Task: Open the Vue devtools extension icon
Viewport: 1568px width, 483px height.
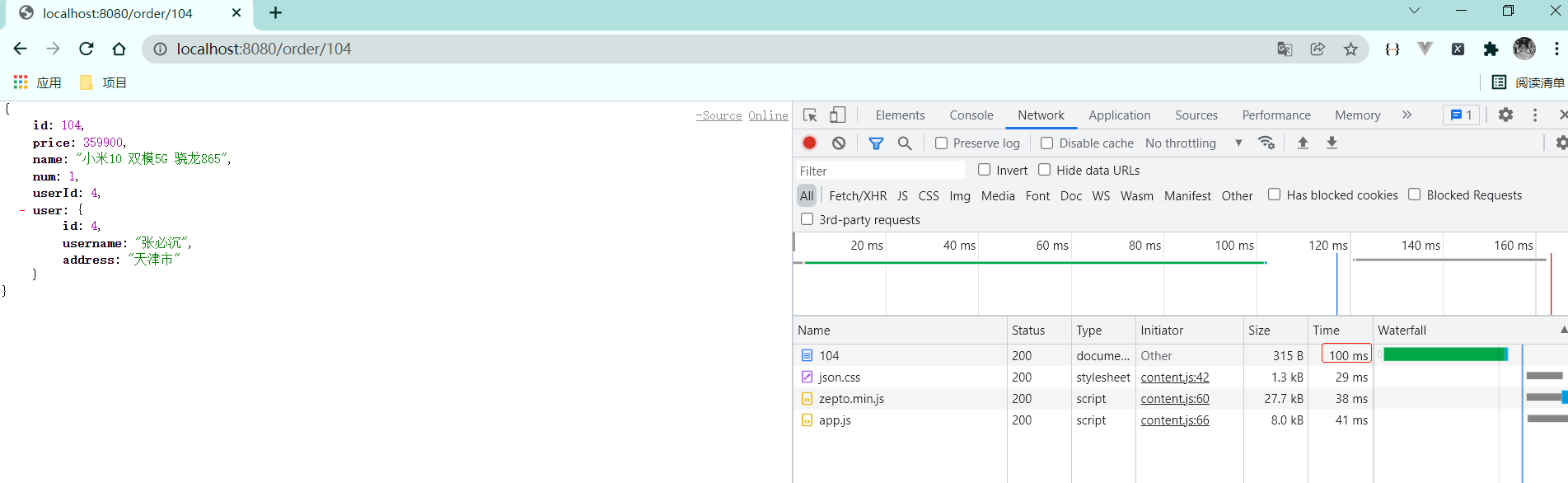Action: 1425,49
